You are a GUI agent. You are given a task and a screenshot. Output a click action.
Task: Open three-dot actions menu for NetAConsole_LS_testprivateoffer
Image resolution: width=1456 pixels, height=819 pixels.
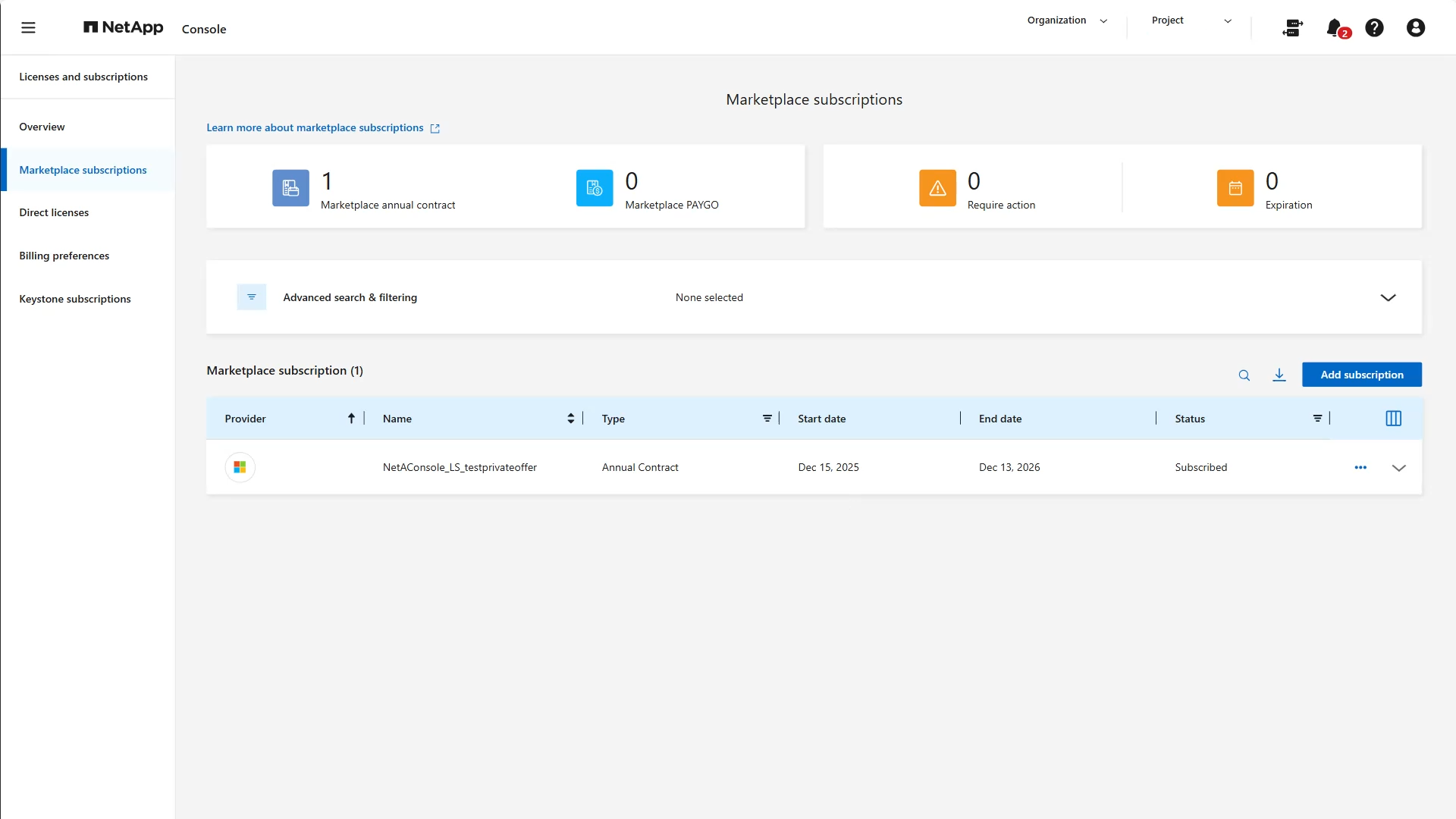click(x=1360, y=468)
